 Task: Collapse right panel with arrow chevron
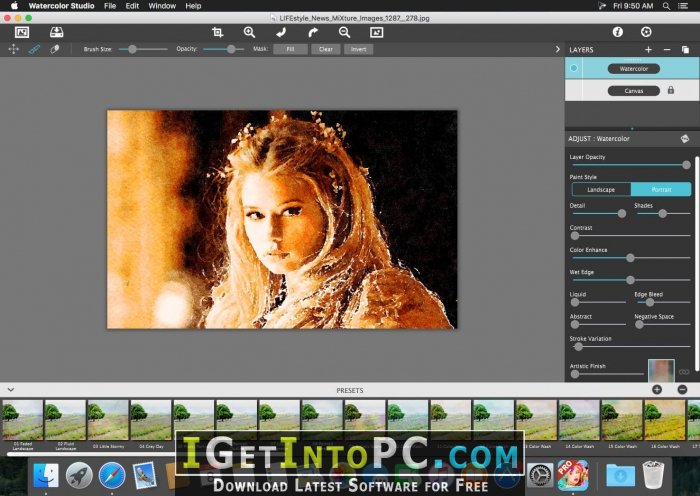tap(557, 49)
